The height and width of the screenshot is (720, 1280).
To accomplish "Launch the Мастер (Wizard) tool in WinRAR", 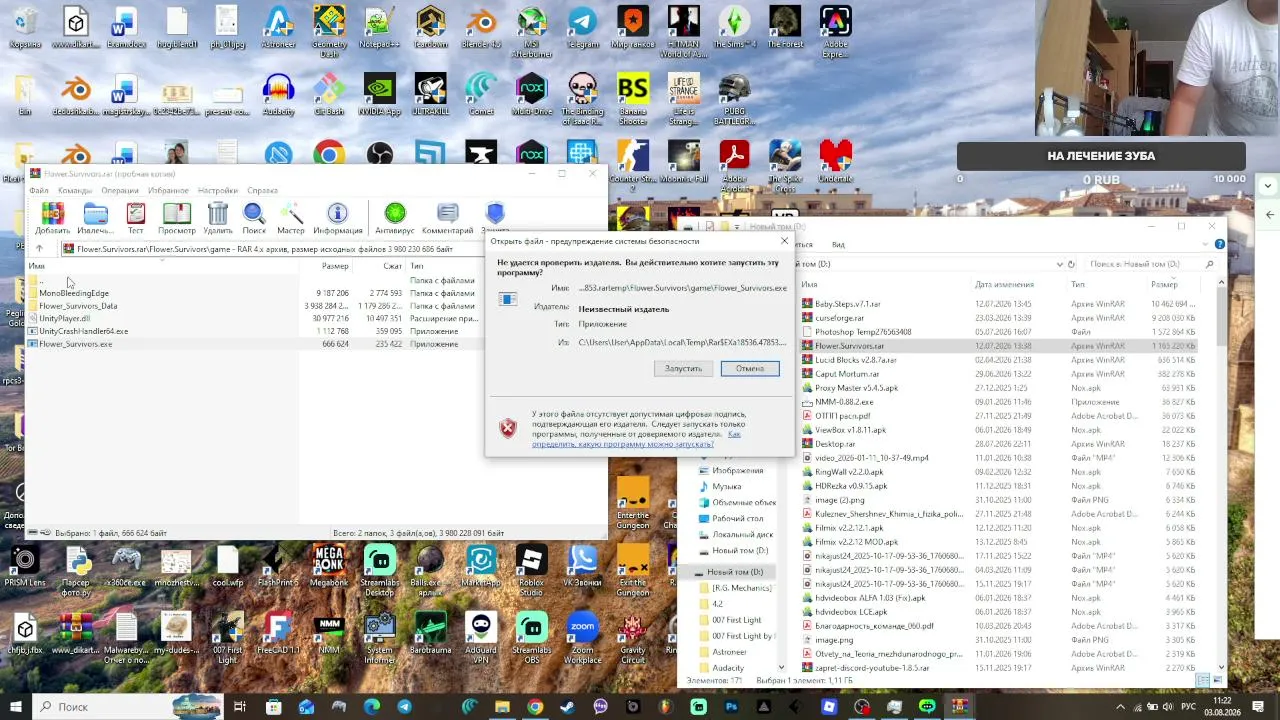I will (291, 219).
